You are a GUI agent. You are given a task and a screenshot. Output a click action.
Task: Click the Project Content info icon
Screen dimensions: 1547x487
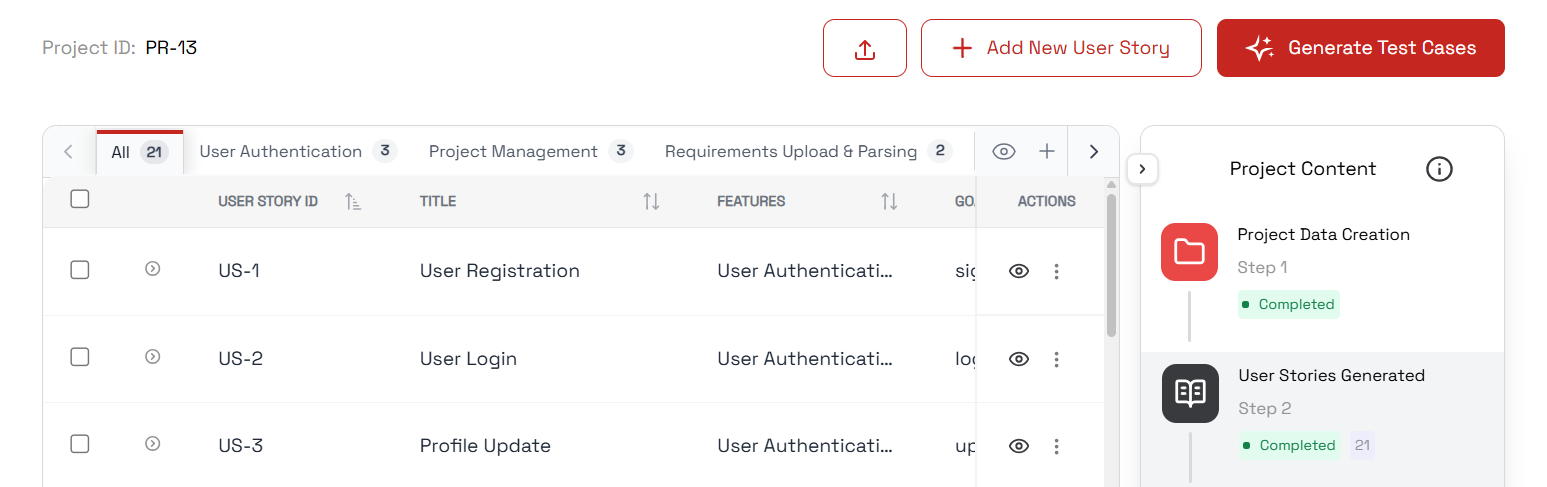pos(1438,169)
